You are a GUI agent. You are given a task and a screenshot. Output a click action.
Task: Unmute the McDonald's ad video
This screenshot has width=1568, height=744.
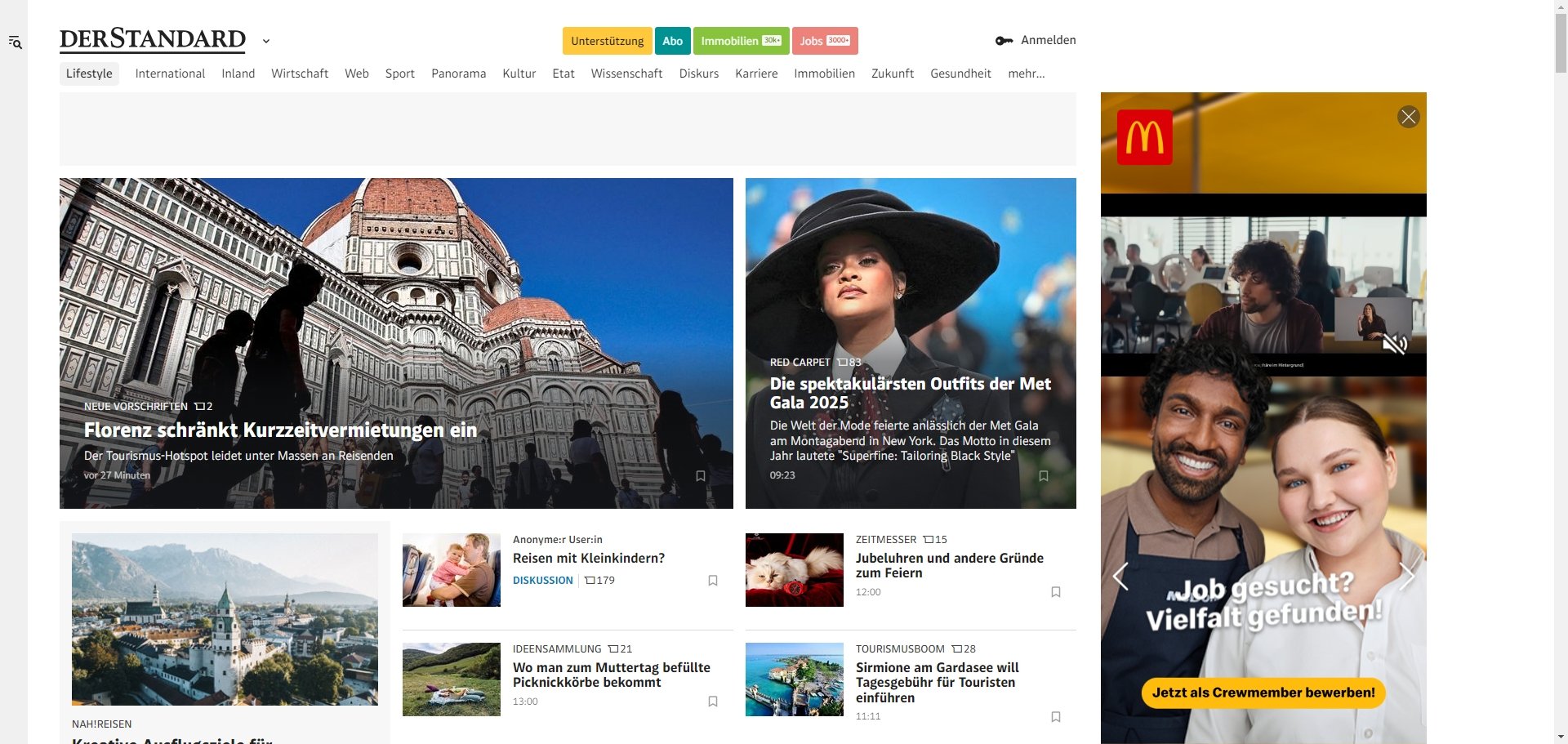coord(1394,344)
